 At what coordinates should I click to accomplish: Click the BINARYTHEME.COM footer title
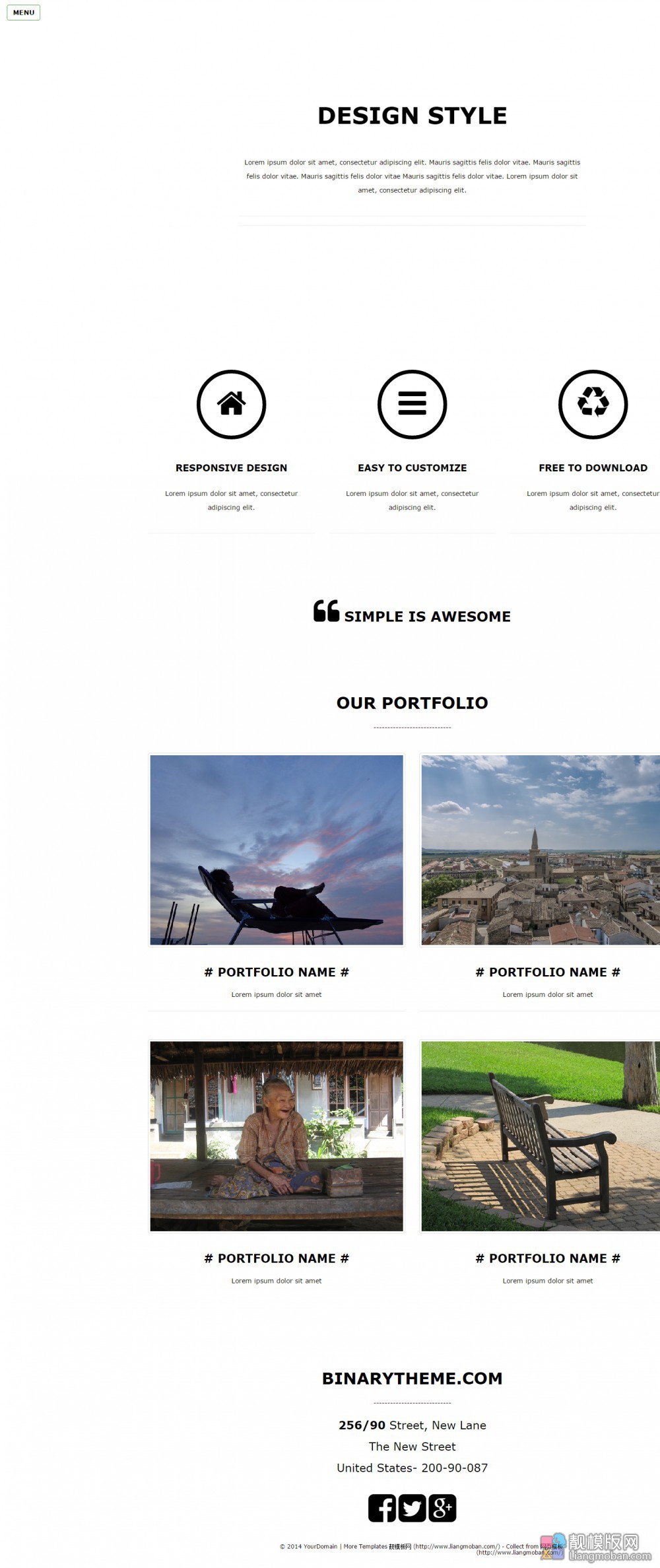(x=412, y=1379)
